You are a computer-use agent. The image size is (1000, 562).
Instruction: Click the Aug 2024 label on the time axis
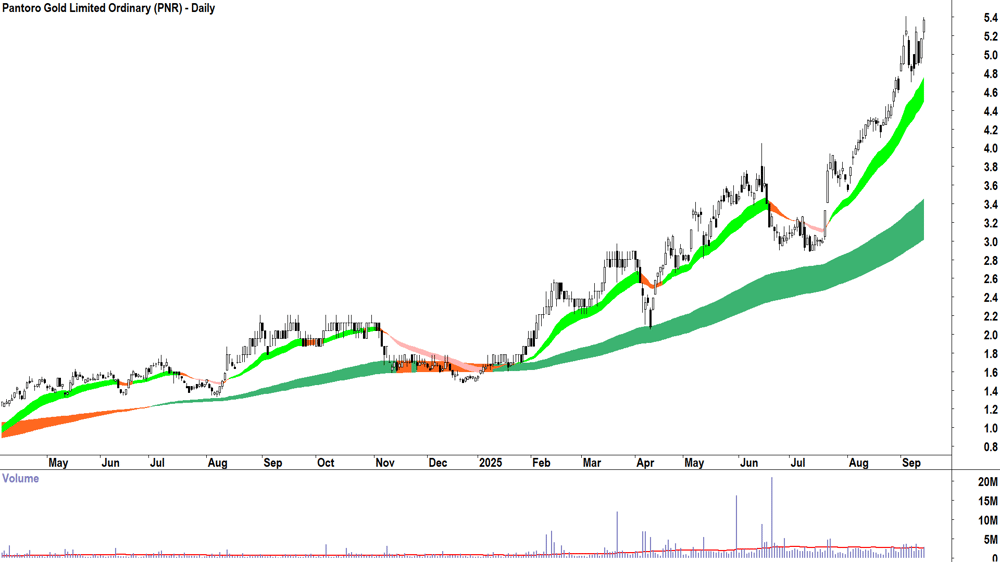217,462
